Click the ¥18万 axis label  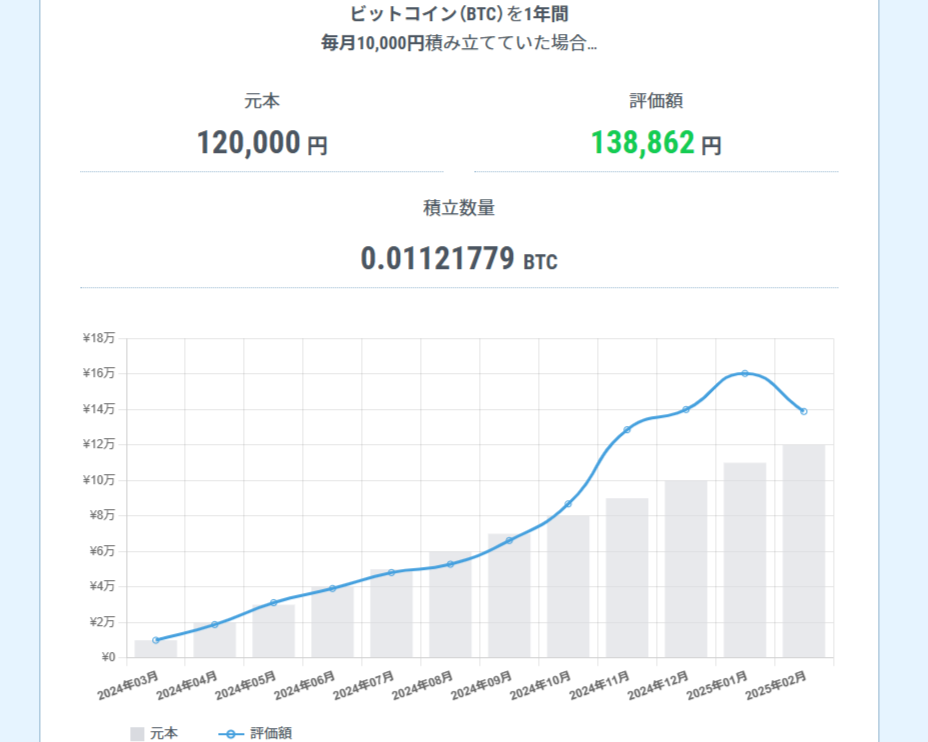(99, 338)
